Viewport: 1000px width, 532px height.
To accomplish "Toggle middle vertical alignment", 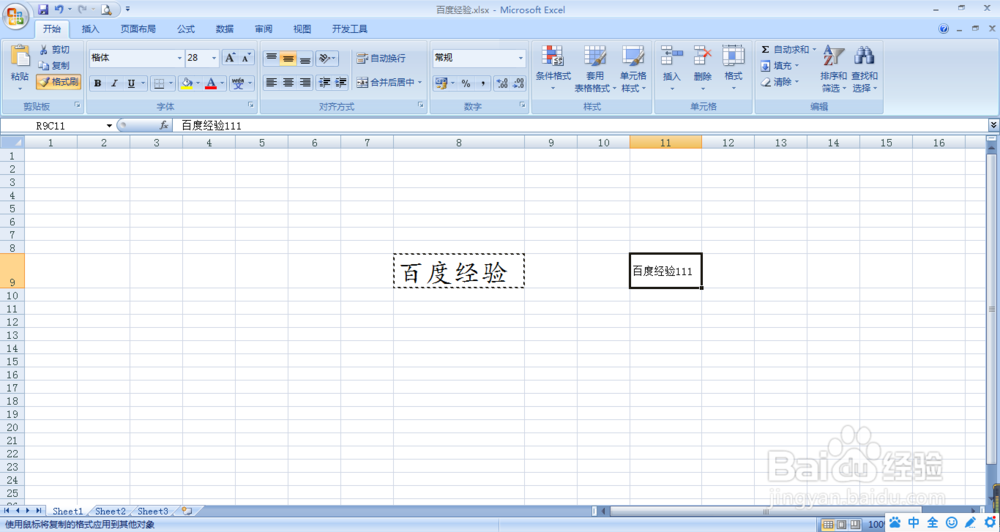I will coord(288,59).
